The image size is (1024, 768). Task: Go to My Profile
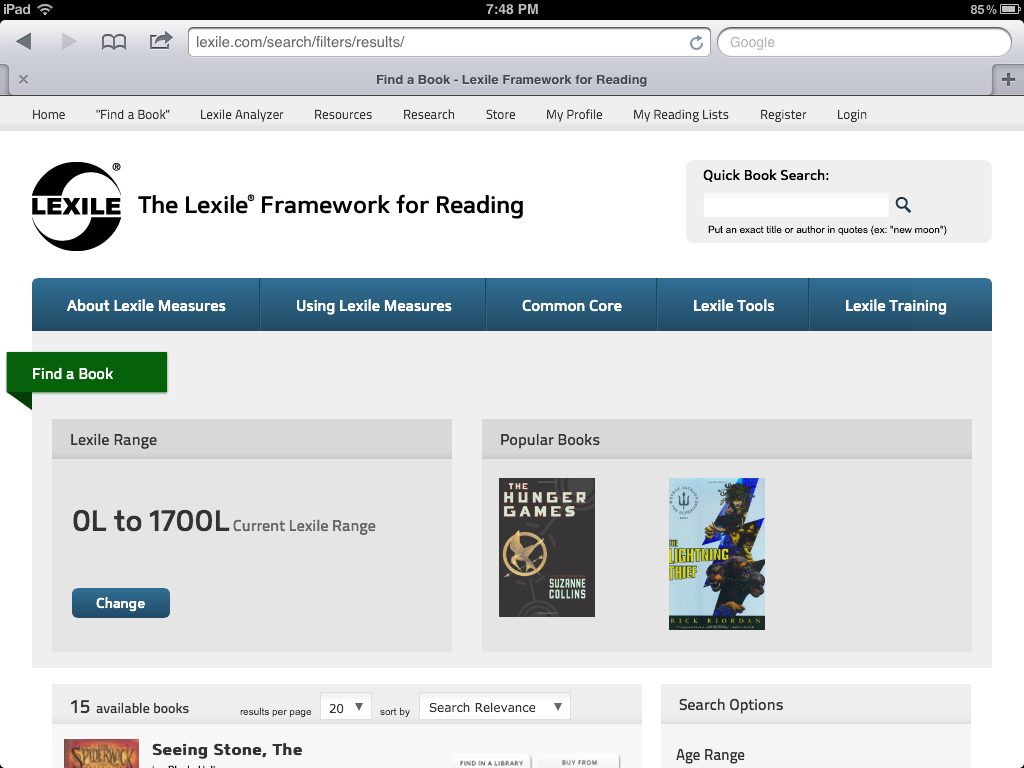pos(574,114)
